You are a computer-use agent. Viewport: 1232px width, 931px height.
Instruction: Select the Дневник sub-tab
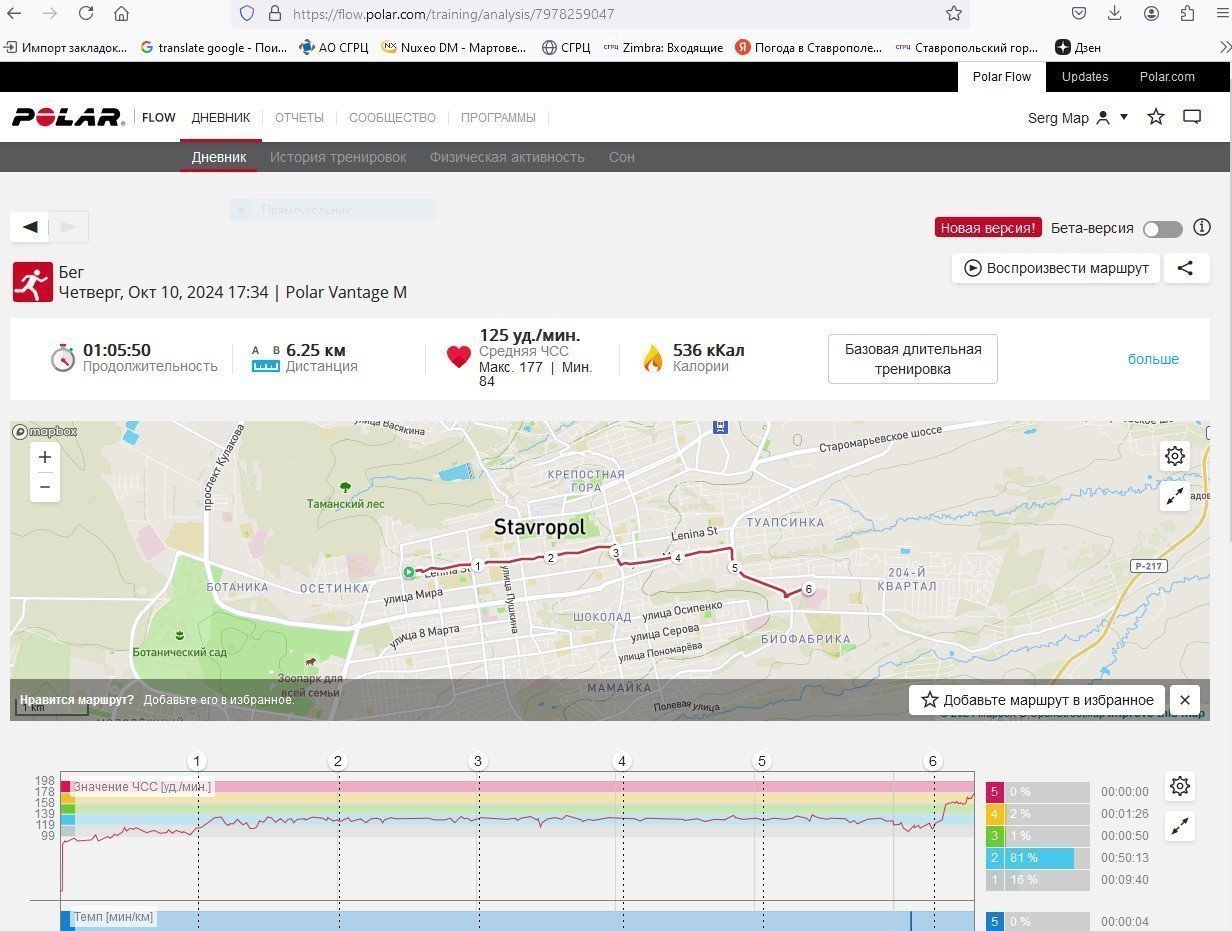click(x=219, y=157)
